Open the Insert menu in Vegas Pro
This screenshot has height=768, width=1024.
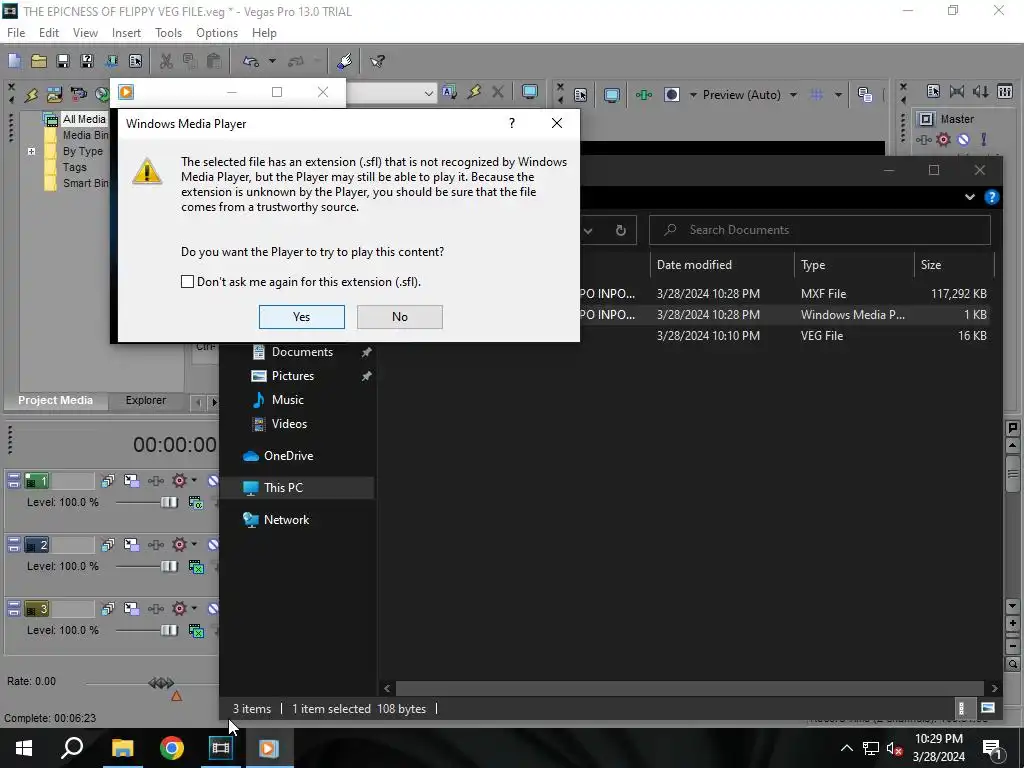[x=126, y=33]
